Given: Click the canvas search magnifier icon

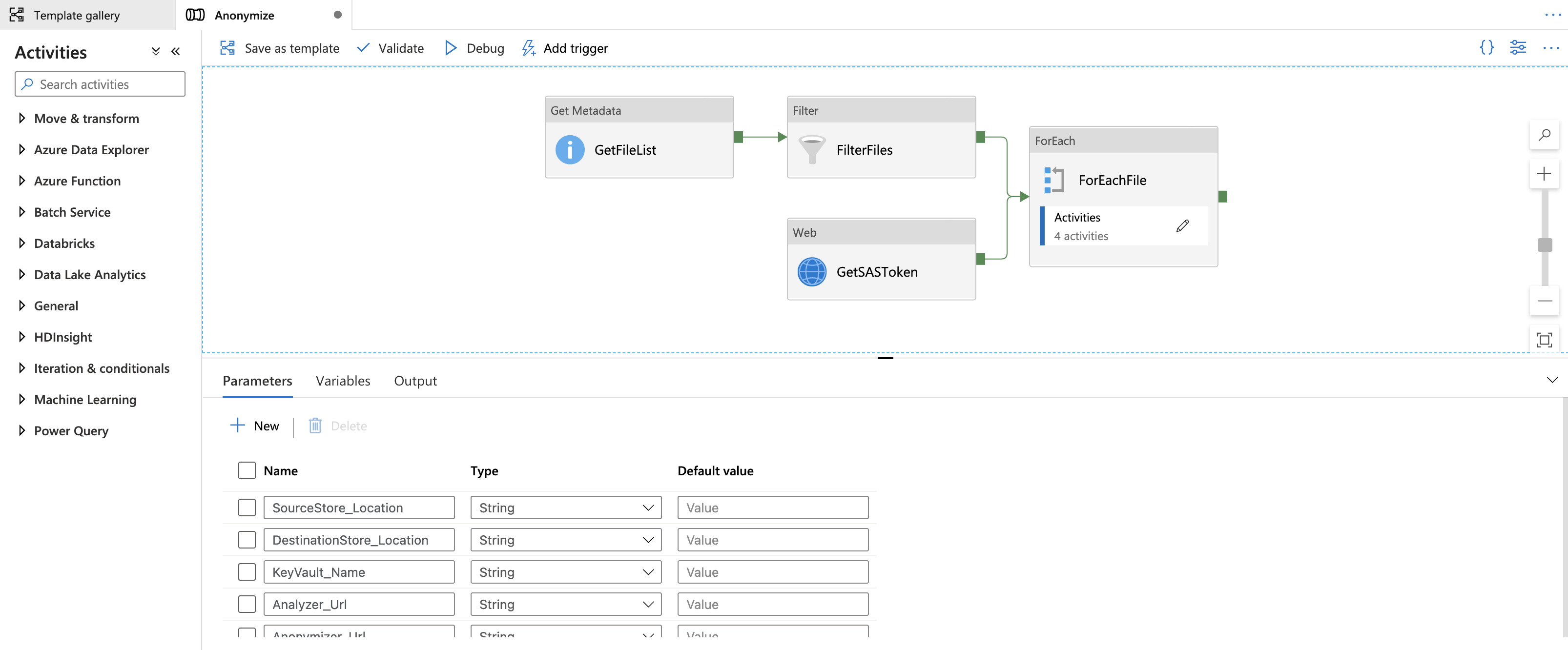Looking at the screenshot, I should (1544, 135).
